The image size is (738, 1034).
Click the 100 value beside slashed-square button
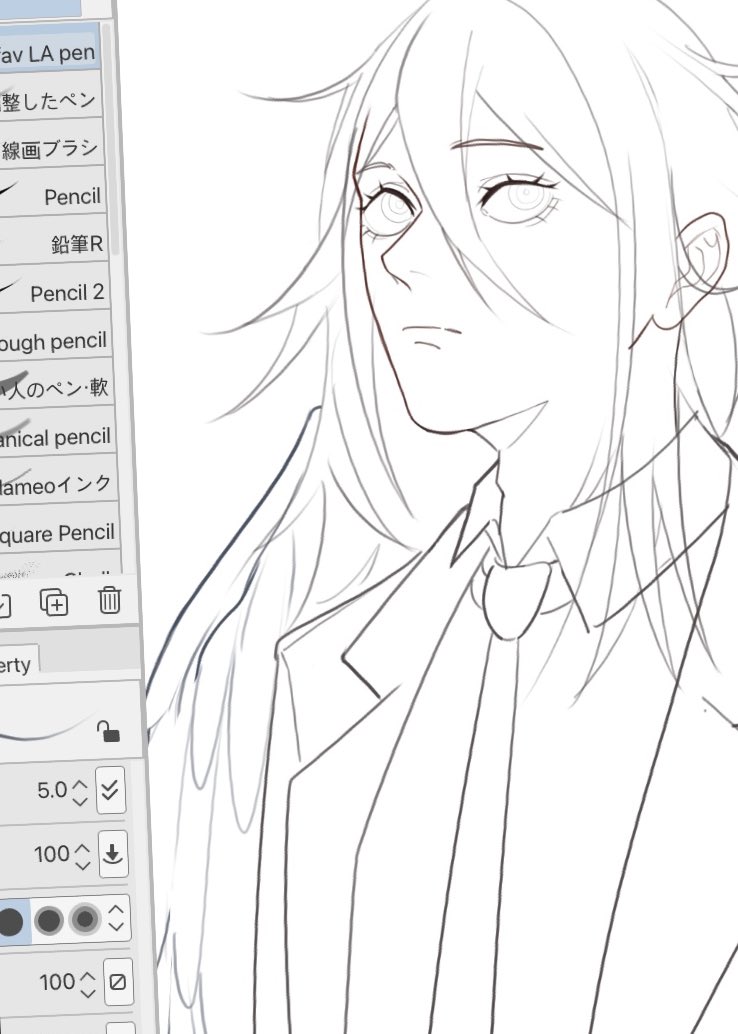click(x=57, y=982)
